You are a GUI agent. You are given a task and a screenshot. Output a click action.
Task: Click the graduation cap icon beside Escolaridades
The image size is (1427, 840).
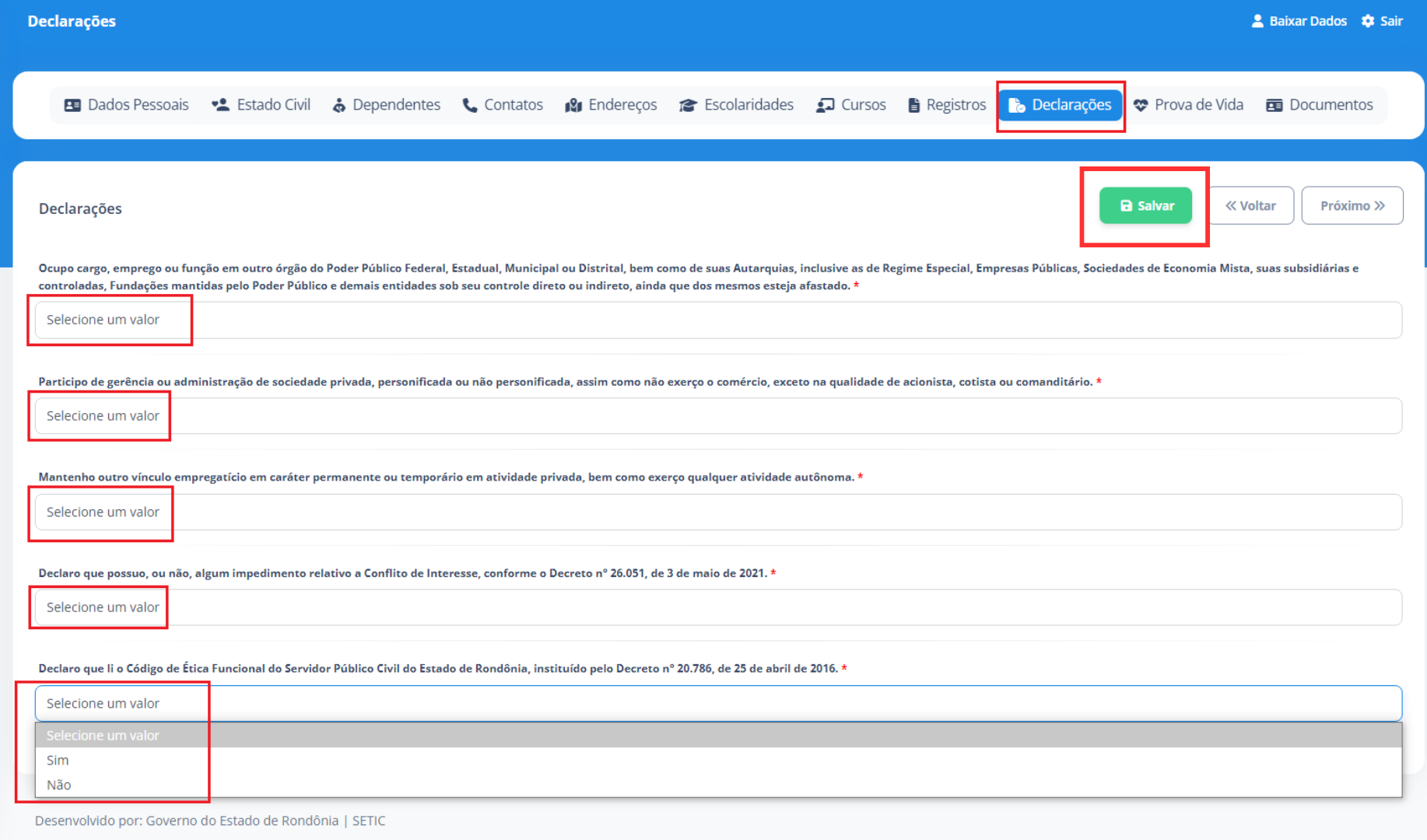tap(687, 105)
